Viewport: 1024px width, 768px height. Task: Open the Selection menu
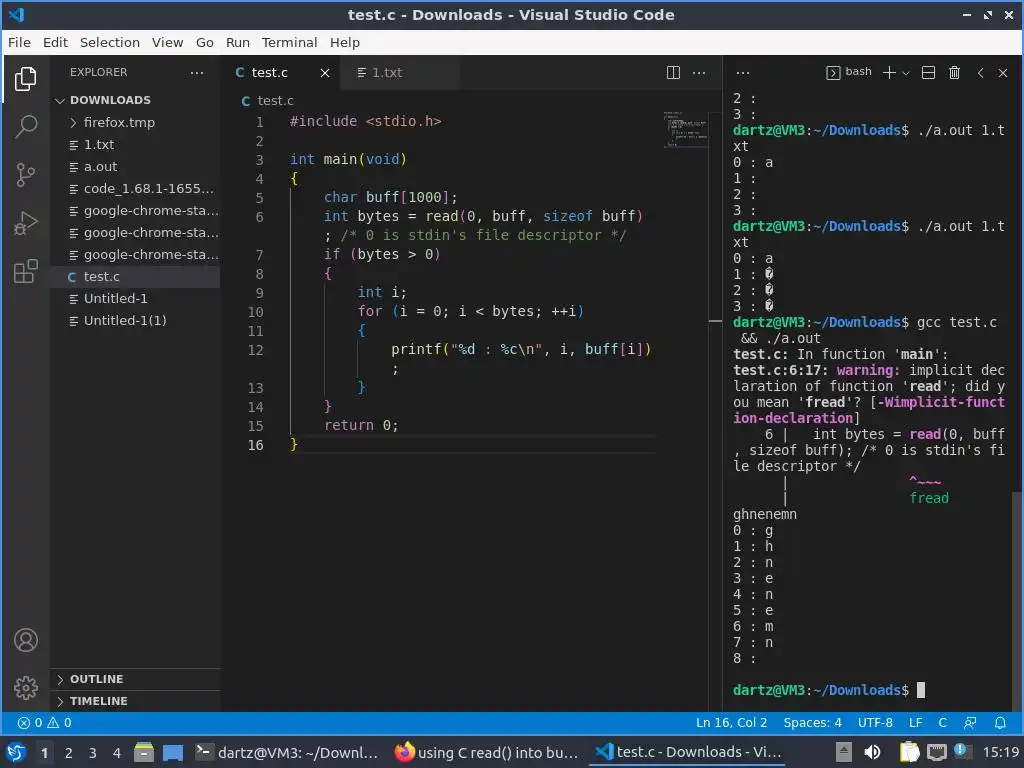(110, 42)
